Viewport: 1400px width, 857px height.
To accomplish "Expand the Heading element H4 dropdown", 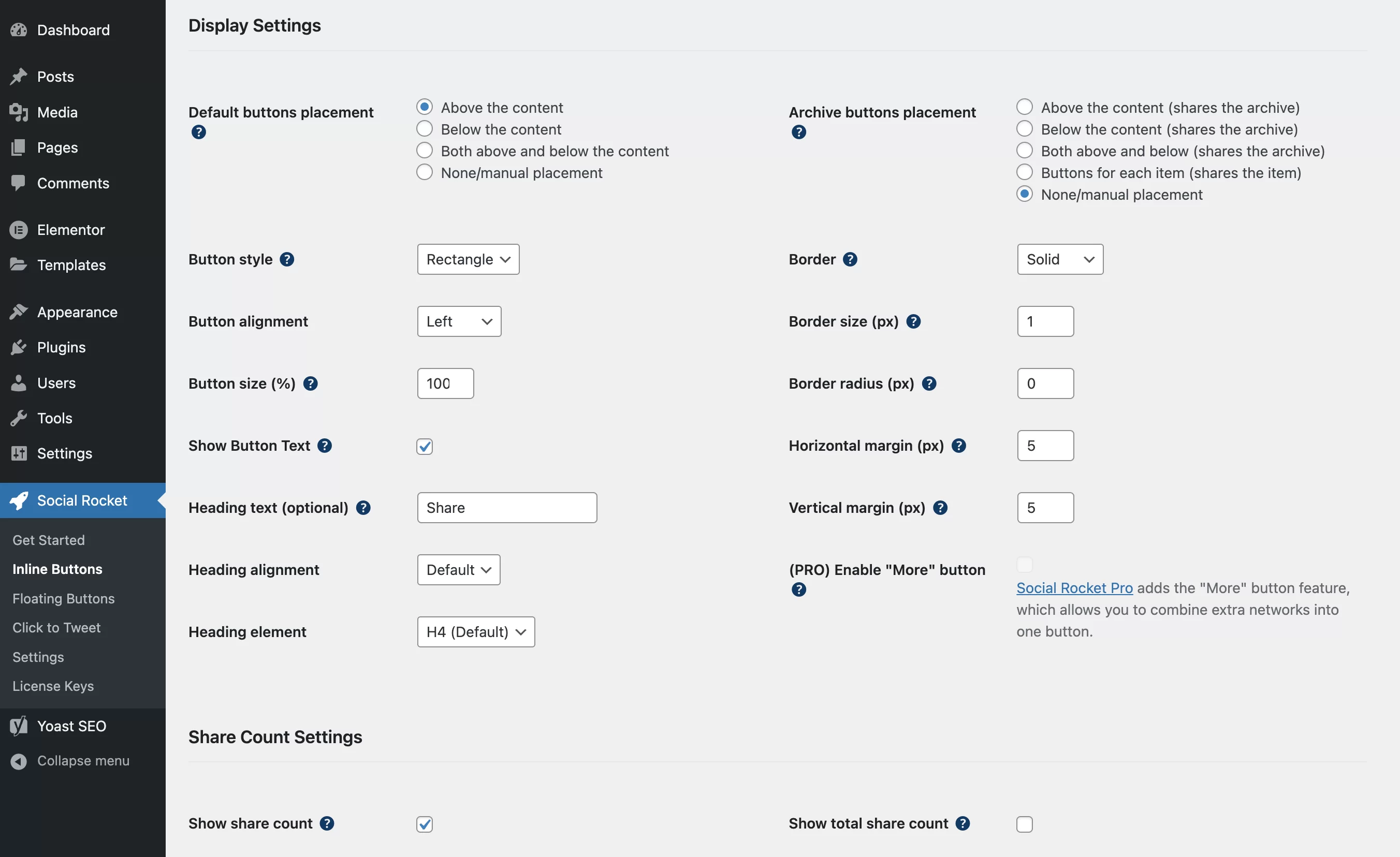I will point(475,631).
